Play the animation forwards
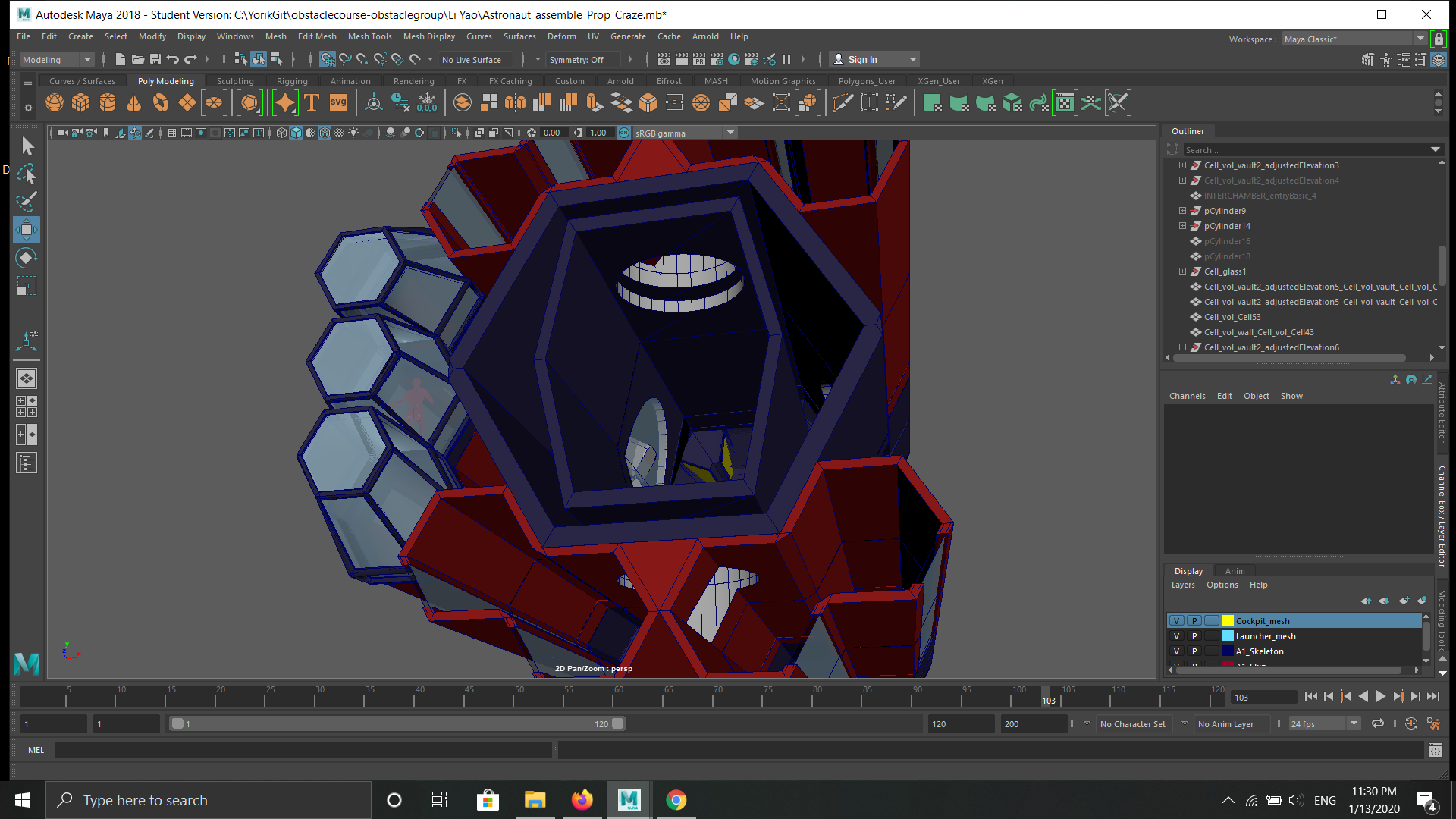The image size is (1456, 819). point(1381,696)
